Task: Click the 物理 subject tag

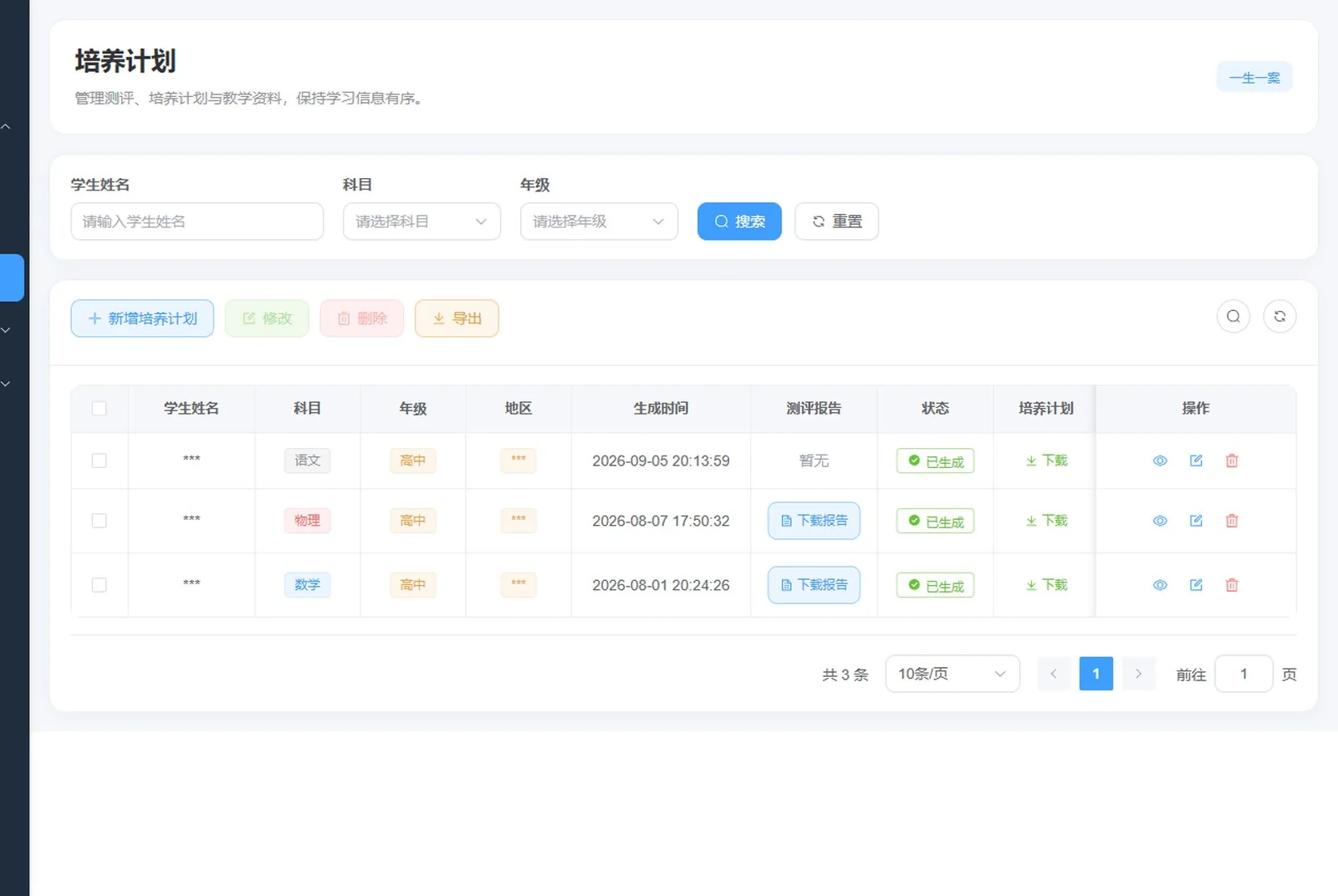Action: point(307,521)
